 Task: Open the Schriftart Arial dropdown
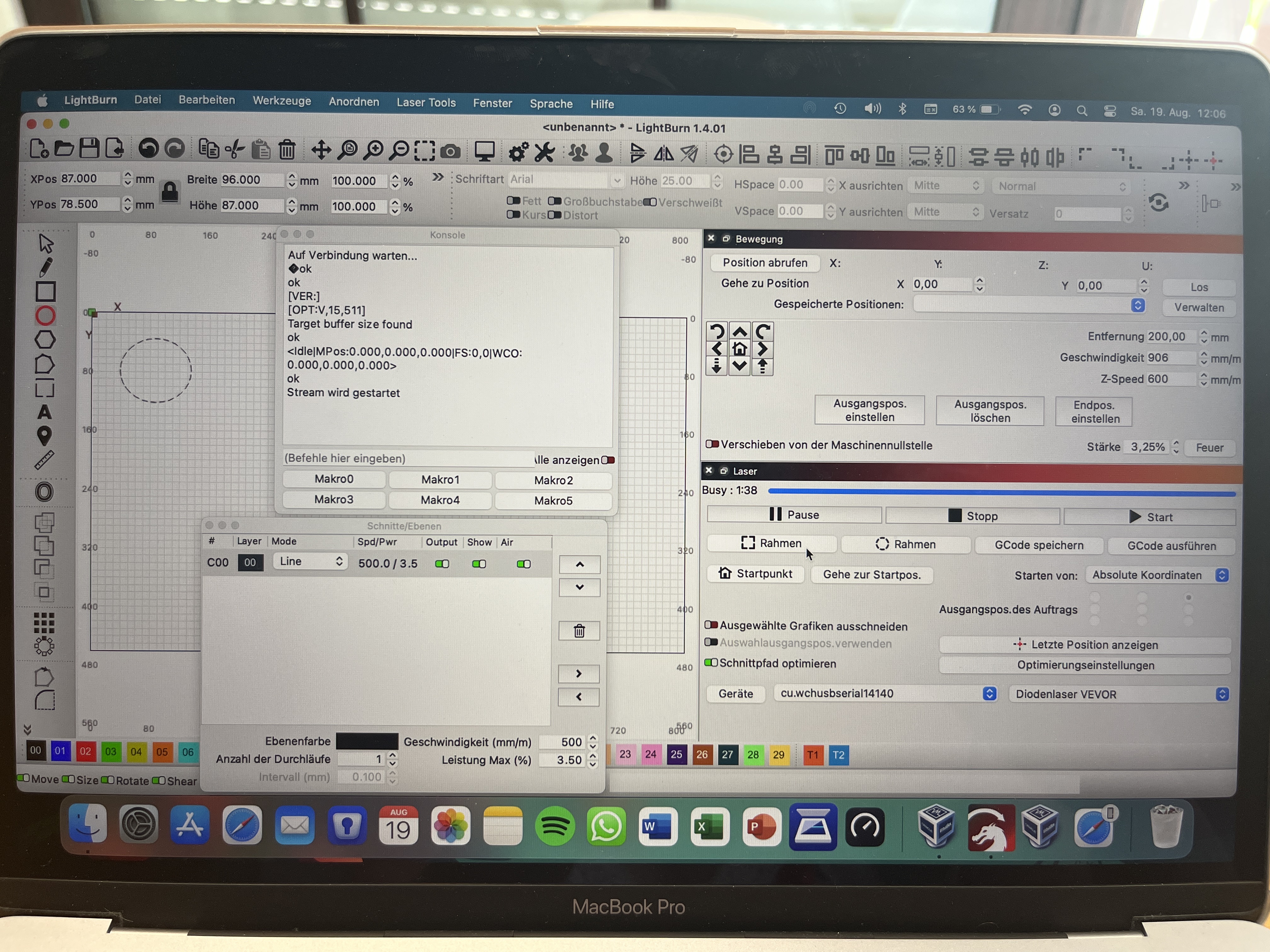(565, 180)
